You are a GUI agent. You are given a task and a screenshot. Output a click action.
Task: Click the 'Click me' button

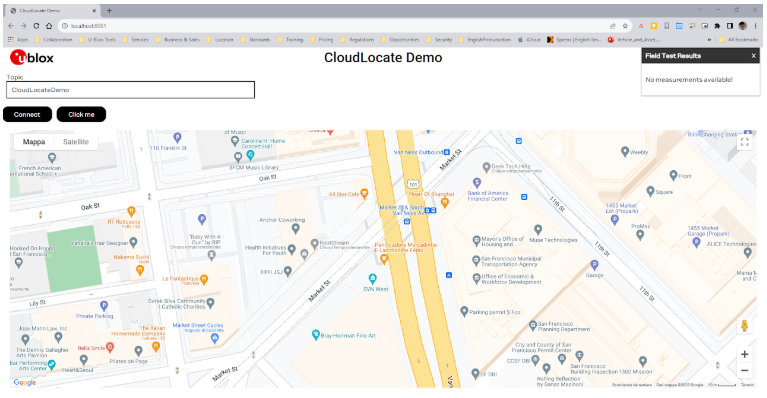(x=81, y=114)
